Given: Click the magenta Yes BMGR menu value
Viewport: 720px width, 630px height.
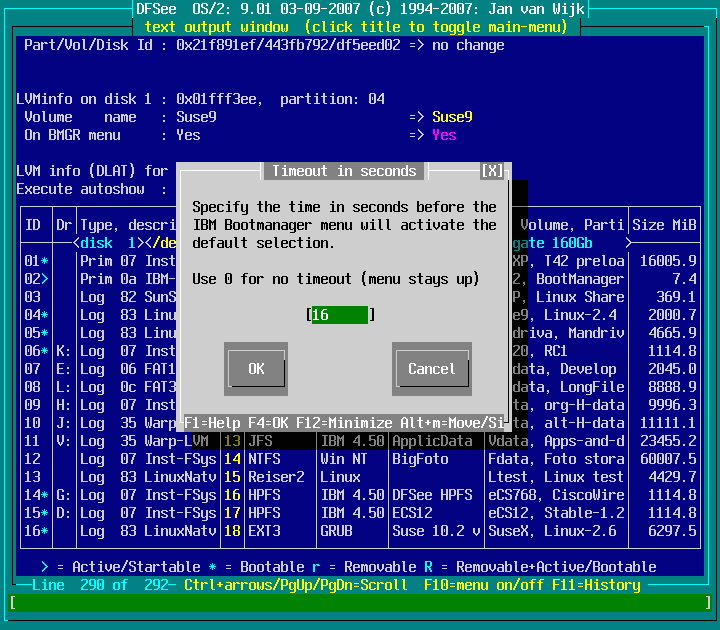Looking at the screenshot, I should [x=444, y=135].
